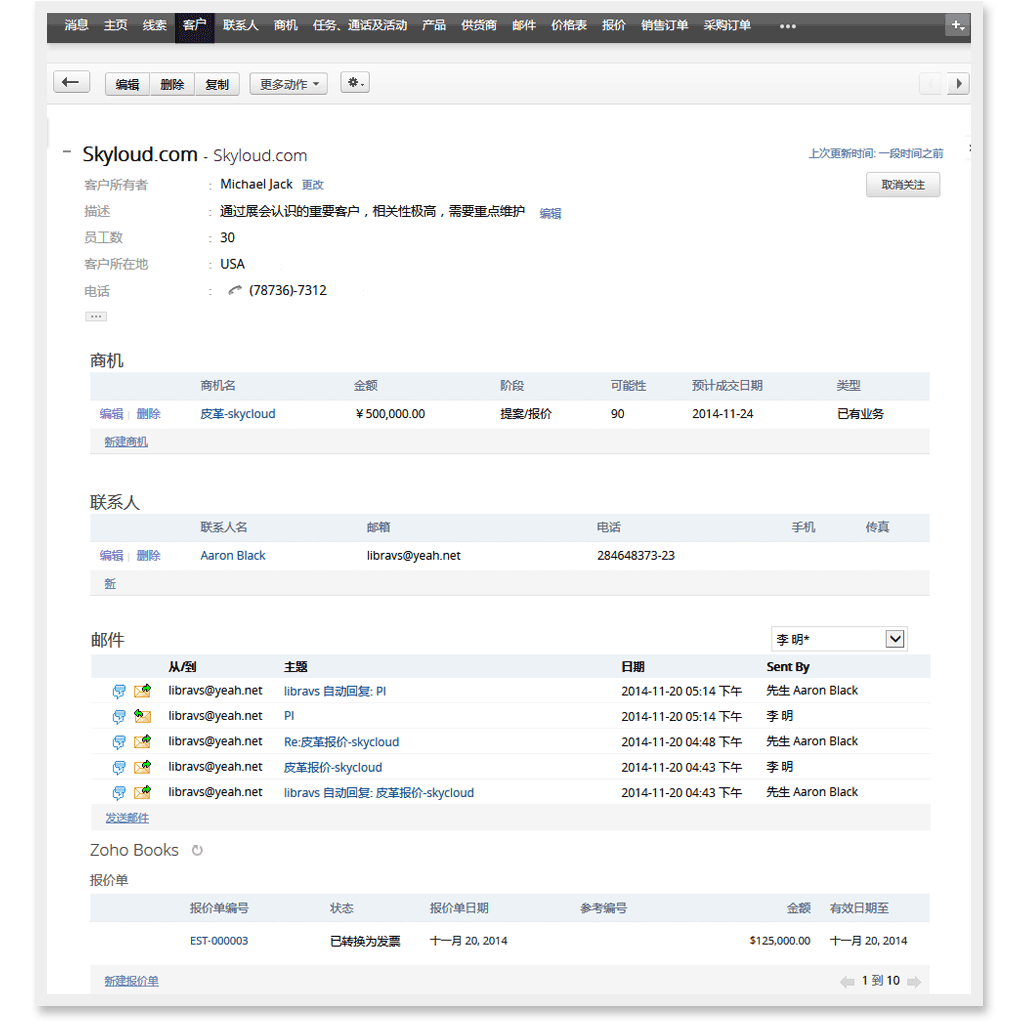Click the 取消关注 button
The image size is (1024, 1033).
(x=902, y=185)
